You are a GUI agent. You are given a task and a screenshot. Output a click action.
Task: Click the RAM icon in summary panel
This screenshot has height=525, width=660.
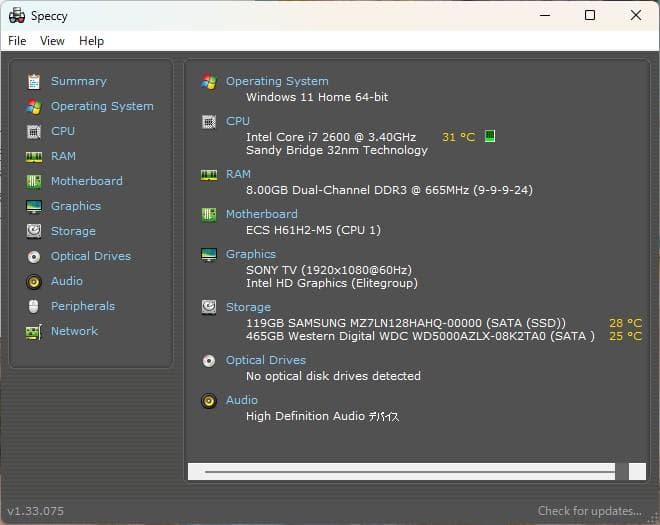click(x=209, y=174)
